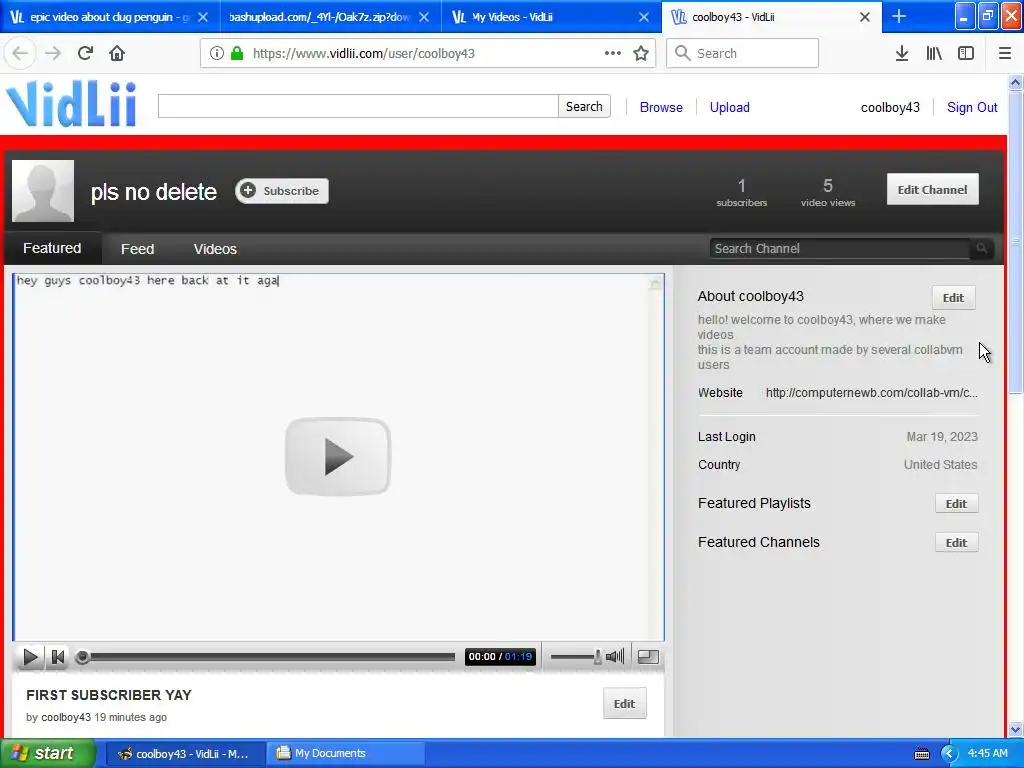Click the channel avatar picture
This screenshot has width=1024, height=768.
point(43,191)
